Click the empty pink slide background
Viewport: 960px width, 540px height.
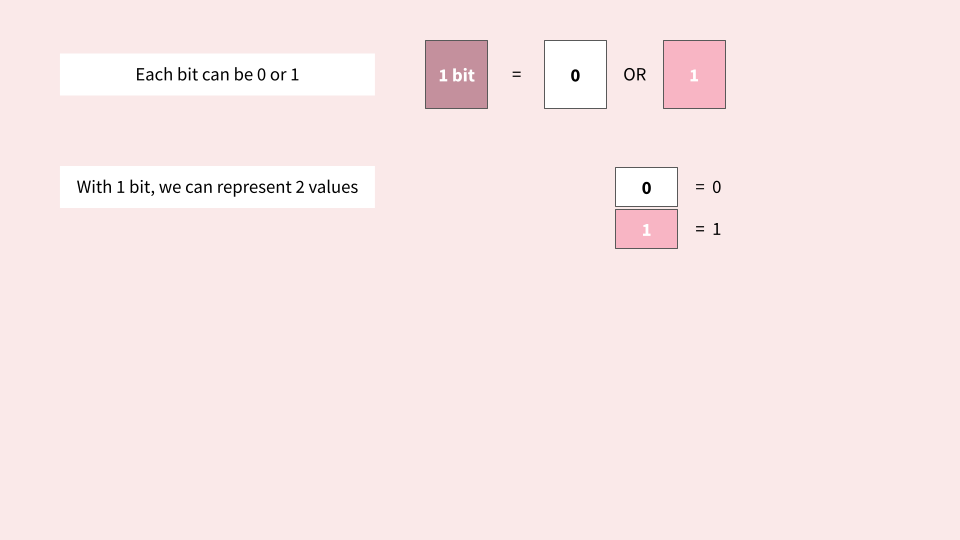[x=480, y=392]
